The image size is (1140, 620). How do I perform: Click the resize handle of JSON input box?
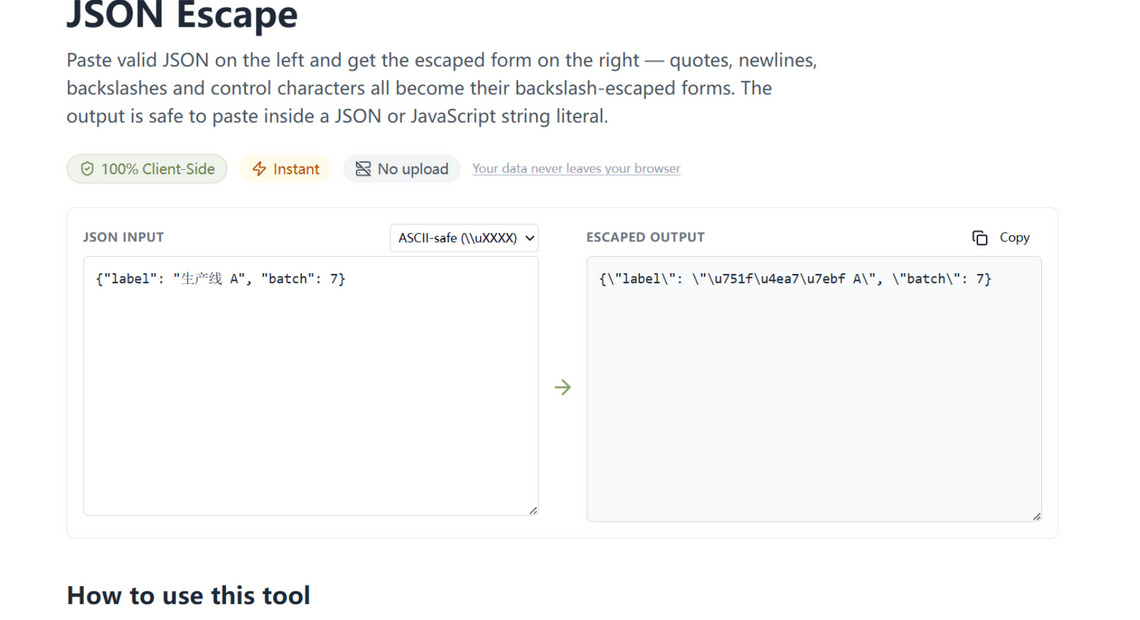click(533, 510)
